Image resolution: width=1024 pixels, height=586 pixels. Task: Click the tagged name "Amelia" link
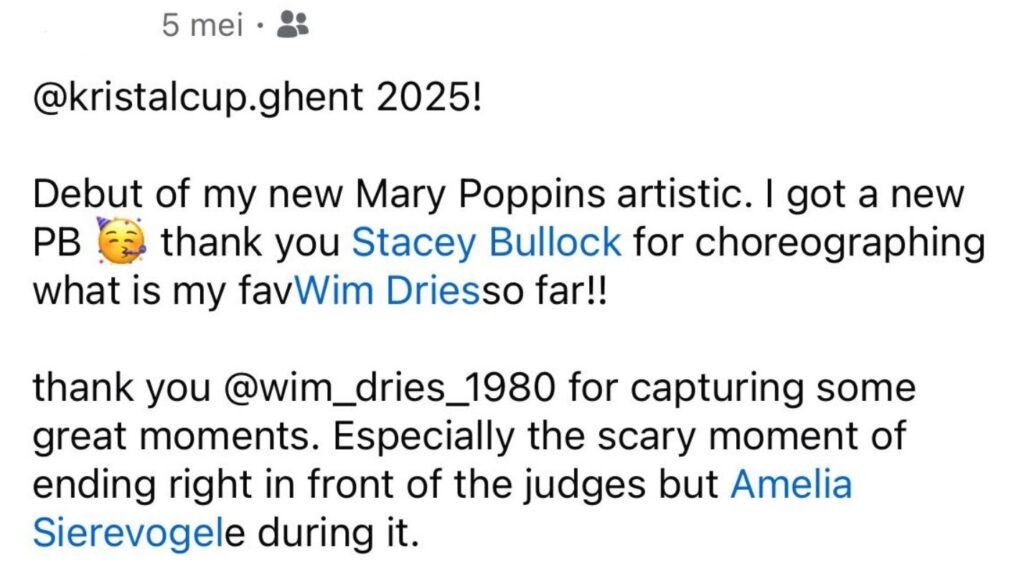coord(792,485)
